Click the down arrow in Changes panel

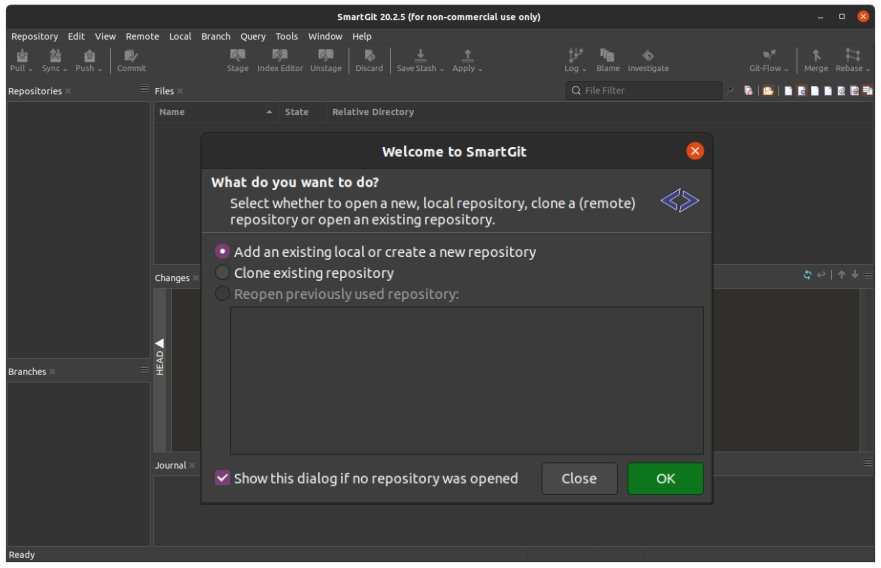point(855,275)
